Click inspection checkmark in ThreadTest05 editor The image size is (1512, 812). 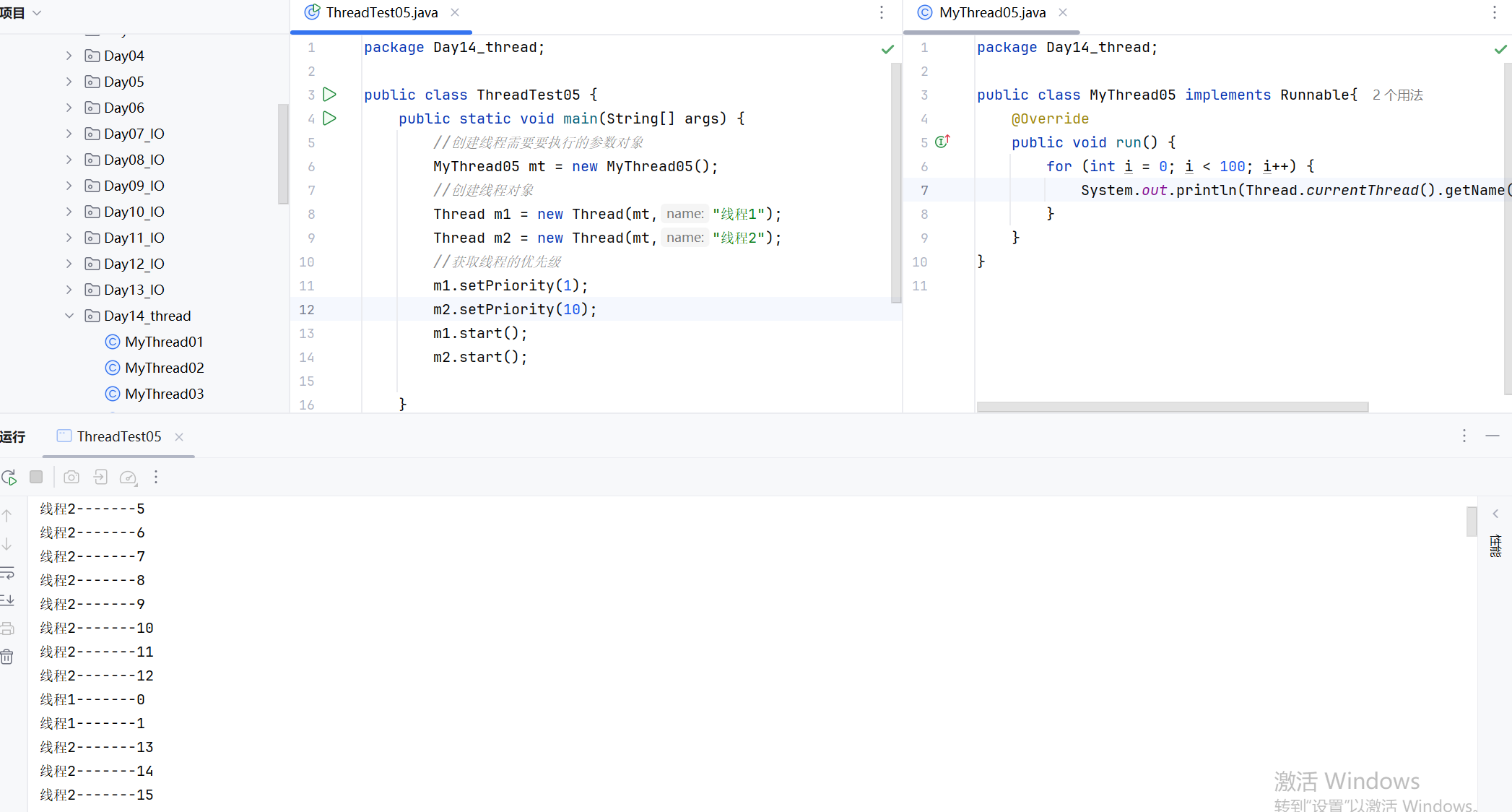pos(888,49)
